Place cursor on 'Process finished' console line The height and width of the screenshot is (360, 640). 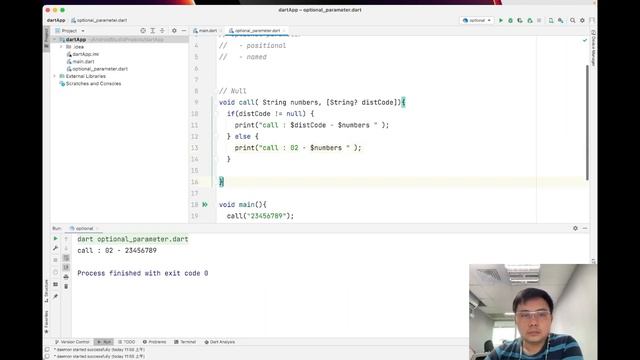tap(143, 273)
